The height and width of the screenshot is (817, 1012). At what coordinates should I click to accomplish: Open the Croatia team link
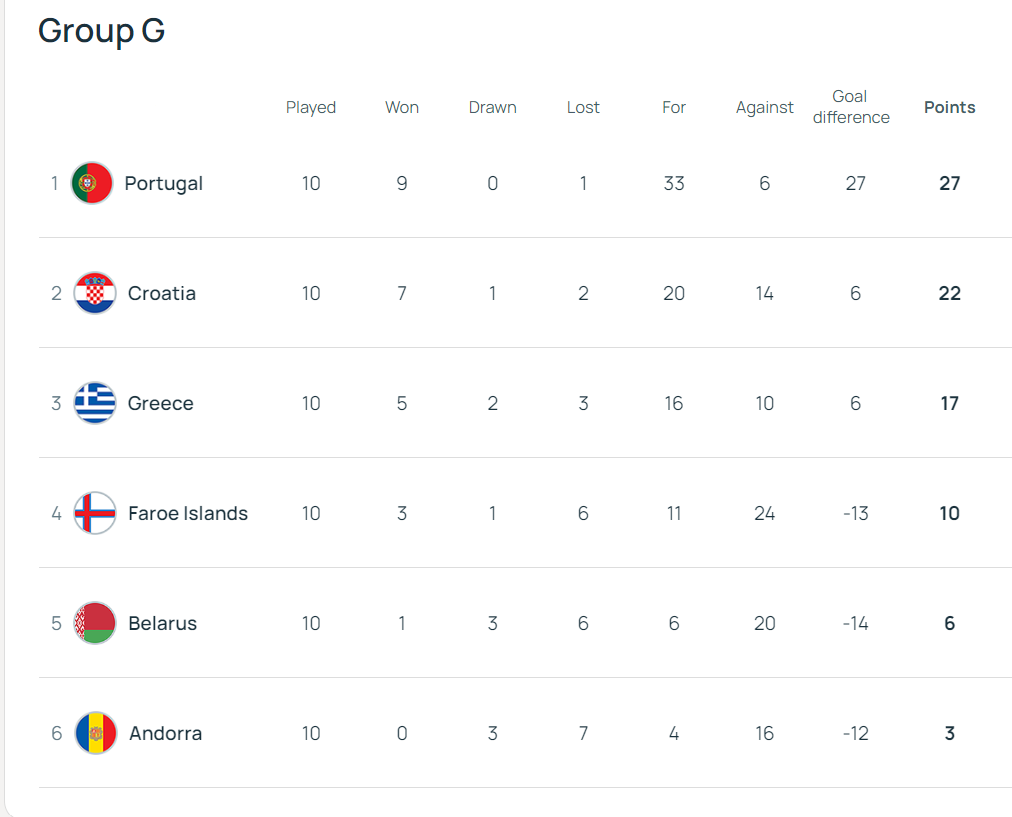point(161,294)
